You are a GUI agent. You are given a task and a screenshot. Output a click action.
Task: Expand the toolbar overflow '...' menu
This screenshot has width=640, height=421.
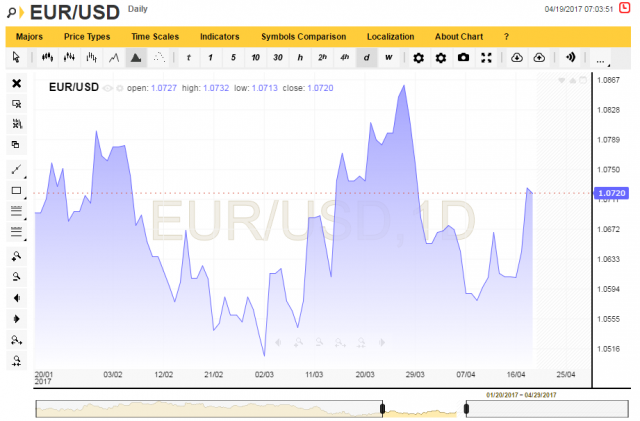[600, 59]
